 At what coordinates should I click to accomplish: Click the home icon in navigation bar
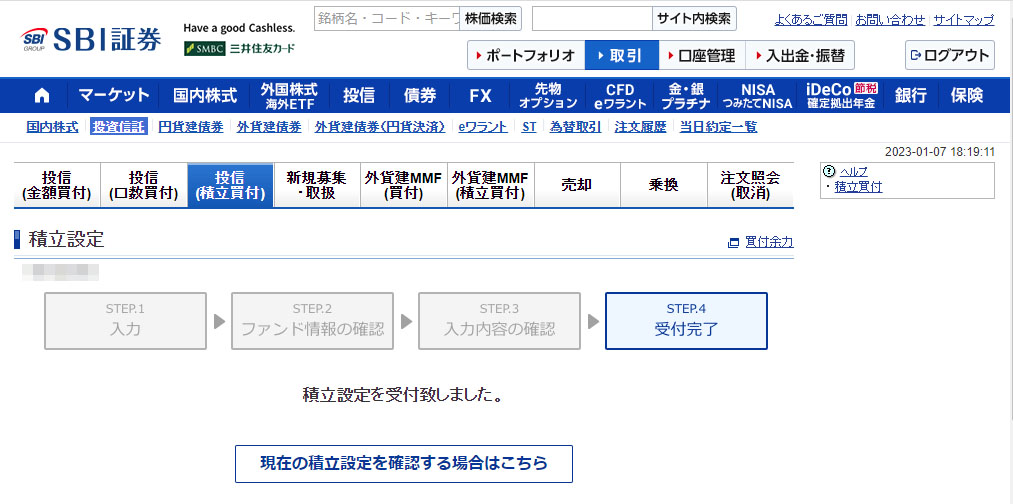click(42, 96)
